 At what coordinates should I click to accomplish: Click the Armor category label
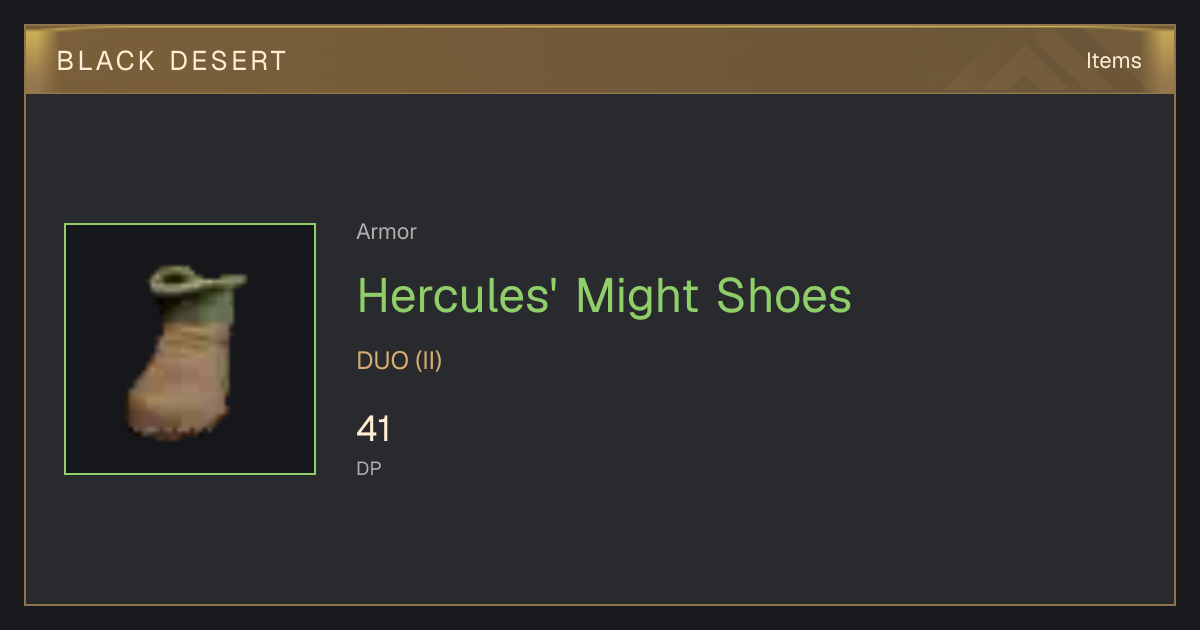(x=386, y=232)
